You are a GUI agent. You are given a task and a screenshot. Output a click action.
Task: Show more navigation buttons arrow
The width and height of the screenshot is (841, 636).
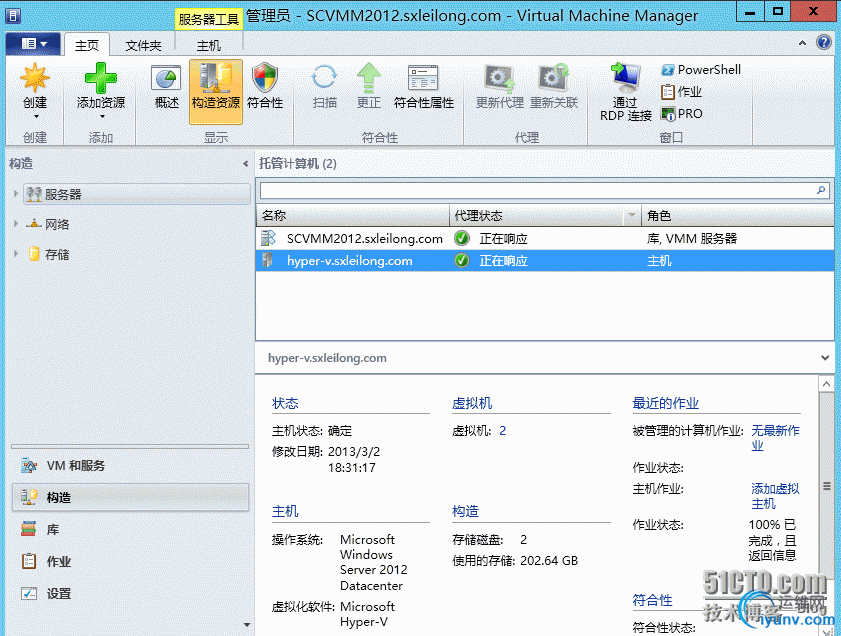[x=247, y=625]
